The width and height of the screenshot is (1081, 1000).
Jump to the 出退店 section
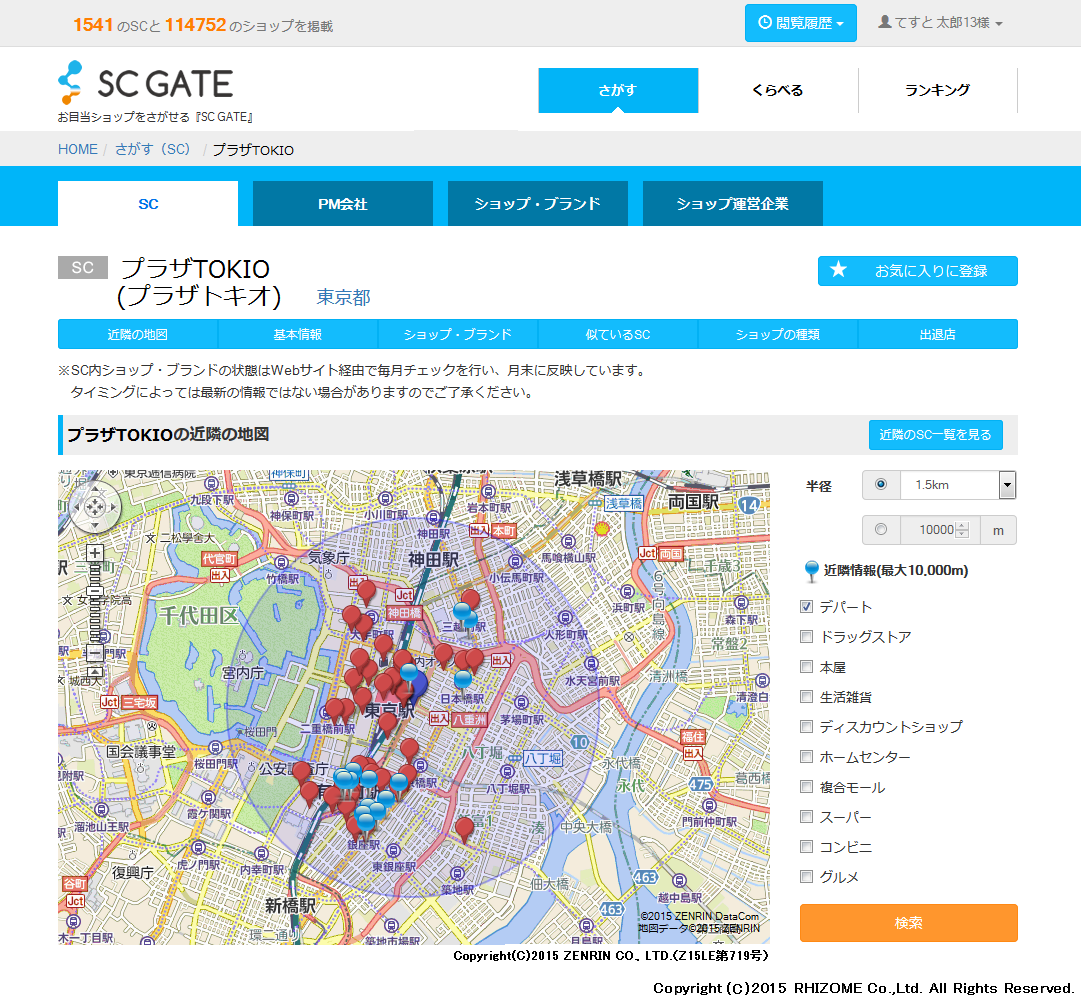938,334
